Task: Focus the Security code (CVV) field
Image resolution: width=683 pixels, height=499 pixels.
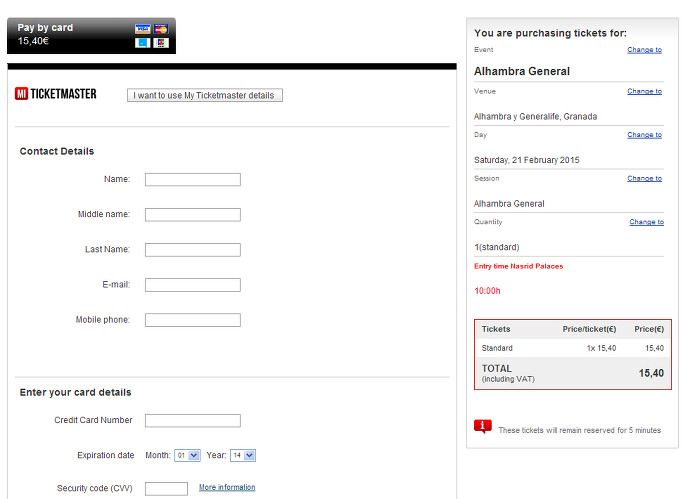Action: click(x=166, y=489)
